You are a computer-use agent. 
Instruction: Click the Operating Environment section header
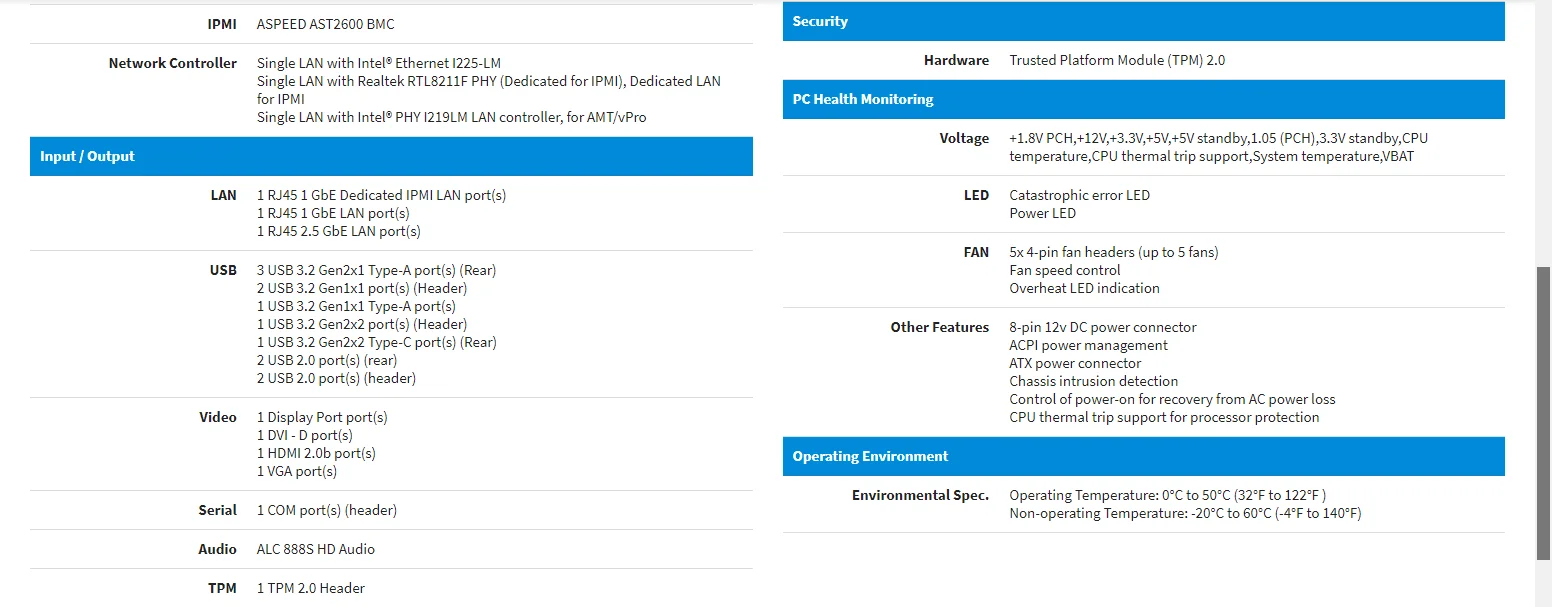click(x=1144, y=456)
